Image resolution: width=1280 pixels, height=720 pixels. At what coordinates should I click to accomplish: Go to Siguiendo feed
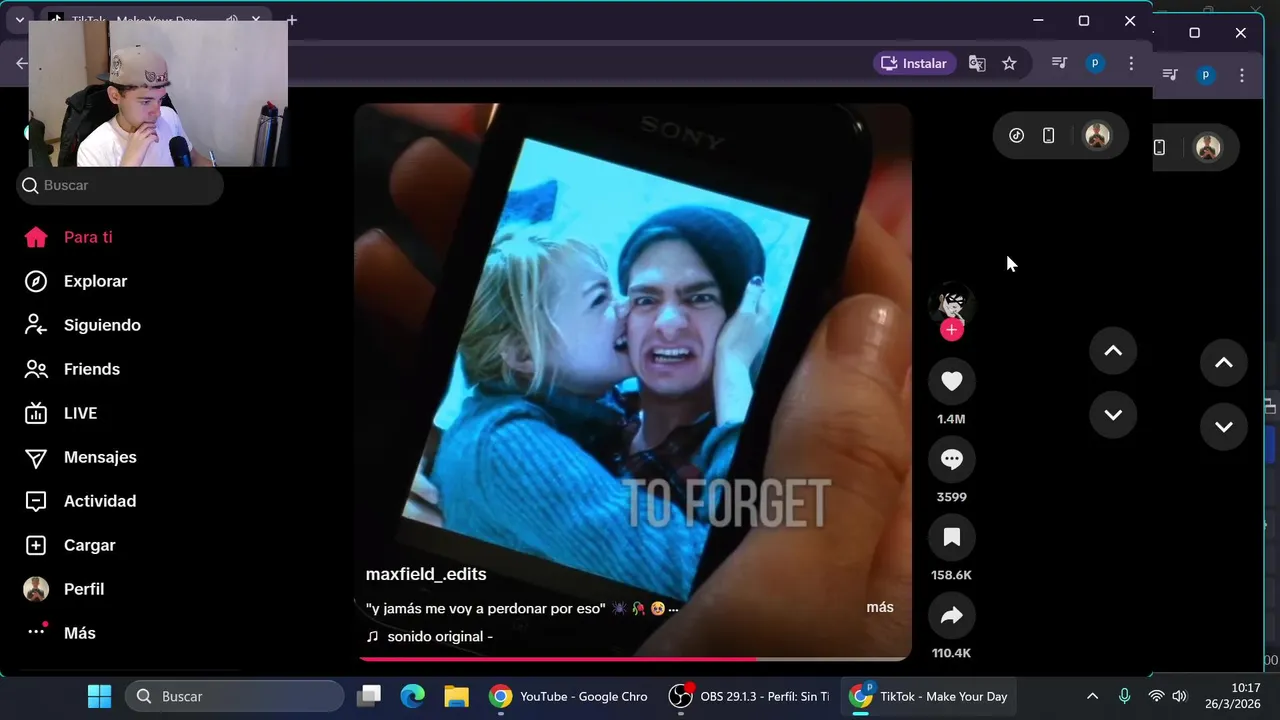point(82,325)
